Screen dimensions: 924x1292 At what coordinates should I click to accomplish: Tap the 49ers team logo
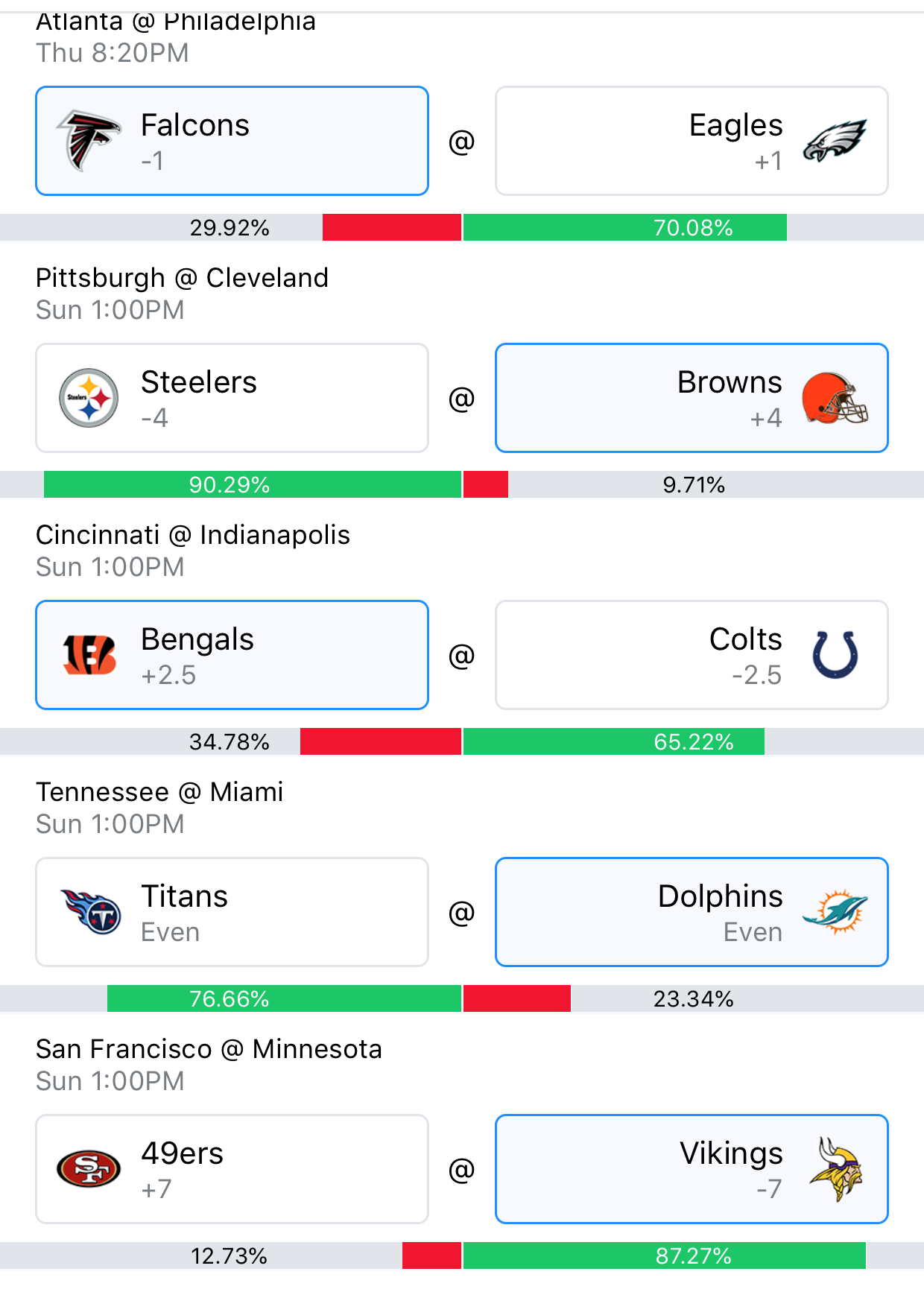pyautogui.click(x=89, y=1169)
